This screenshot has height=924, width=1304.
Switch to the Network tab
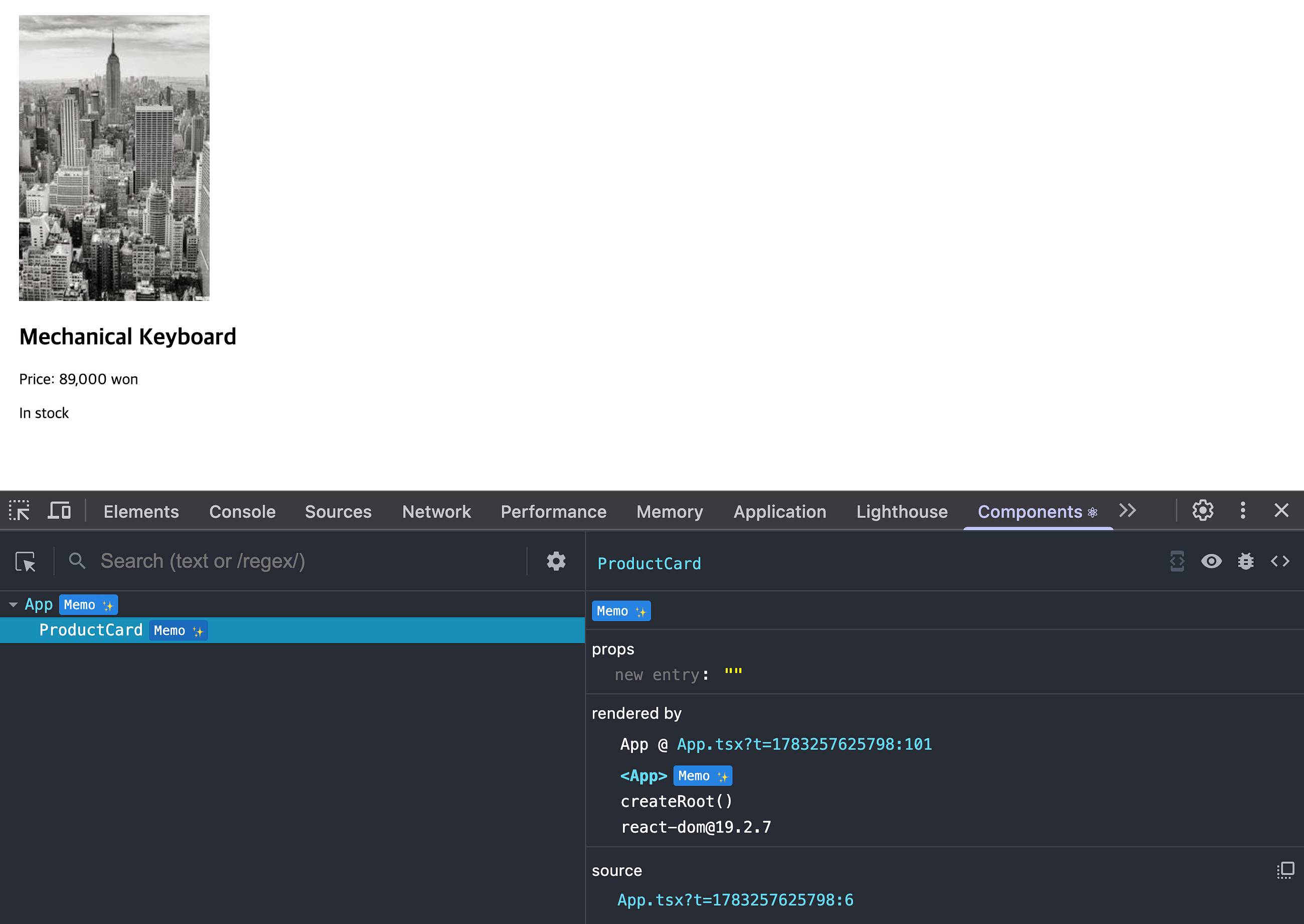(436, 512)
